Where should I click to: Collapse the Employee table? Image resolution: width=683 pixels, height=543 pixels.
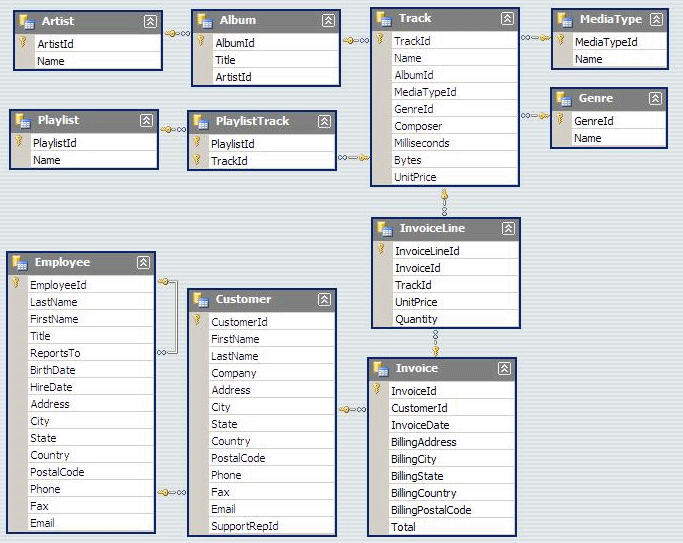[143, 262]
